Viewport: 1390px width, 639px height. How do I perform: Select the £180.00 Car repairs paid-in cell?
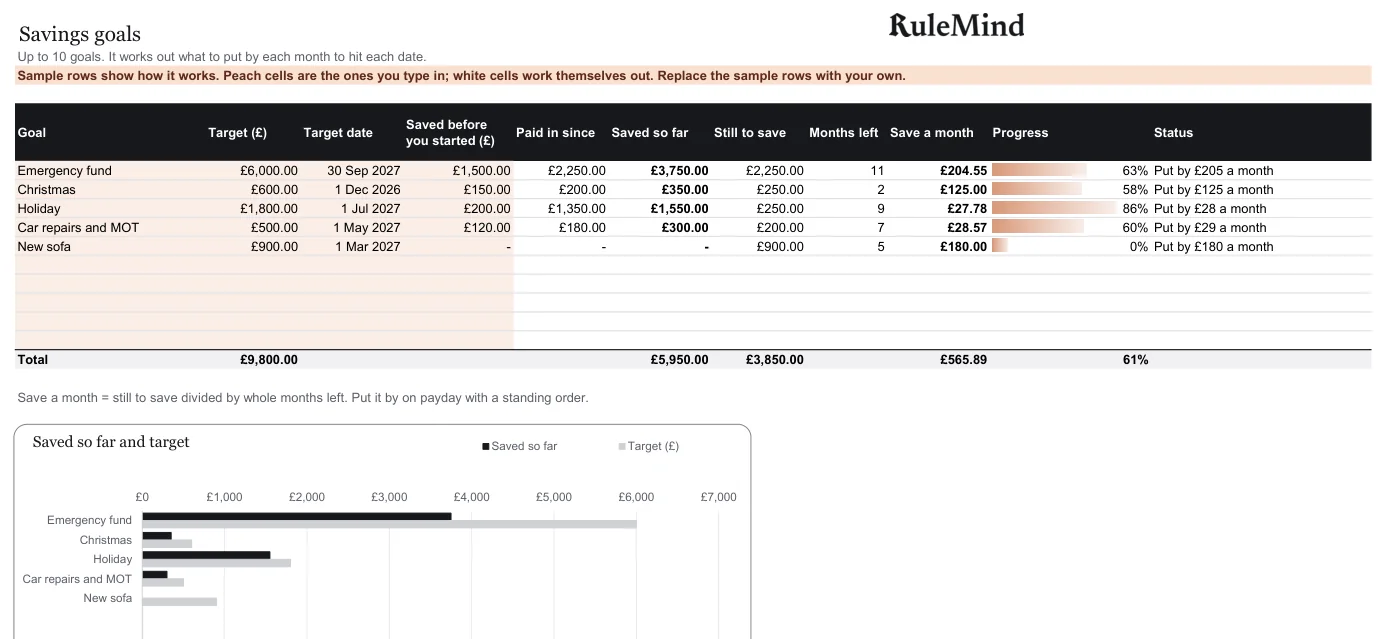(582, 228)
